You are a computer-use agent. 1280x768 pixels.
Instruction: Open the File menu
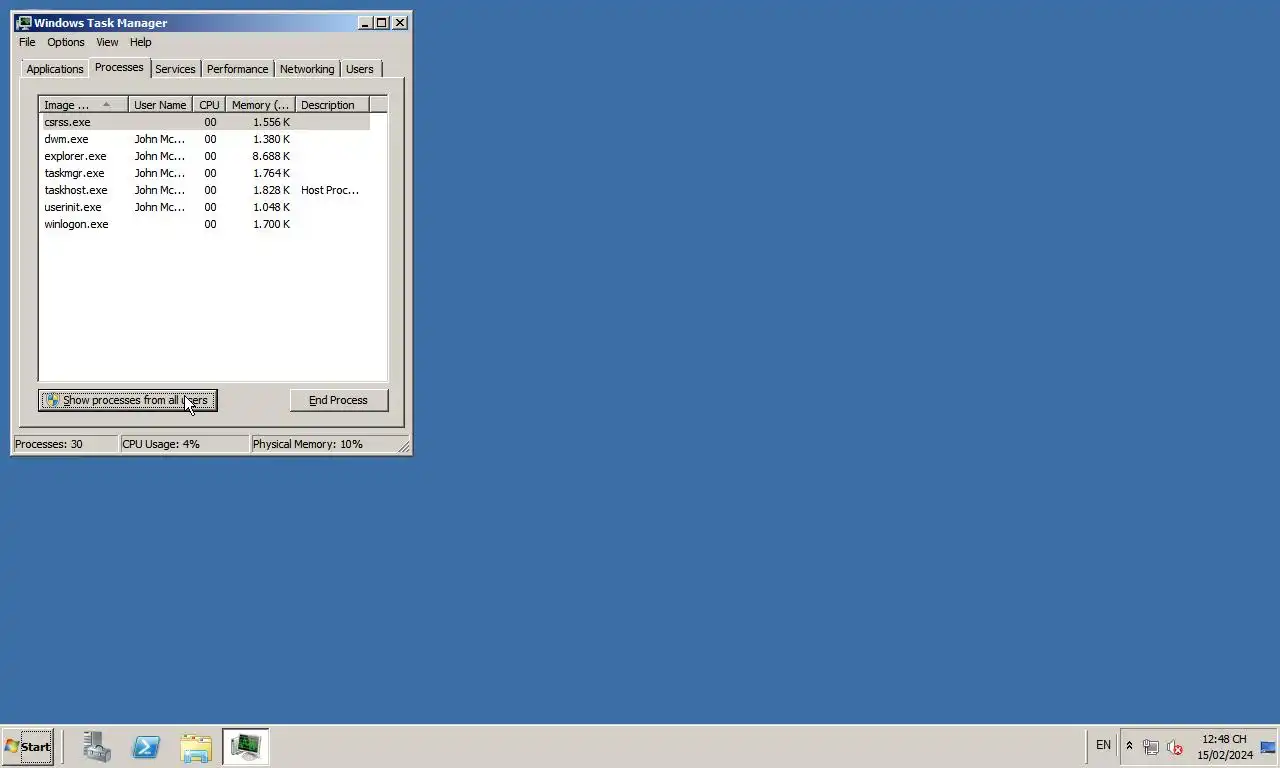(27, 42)
